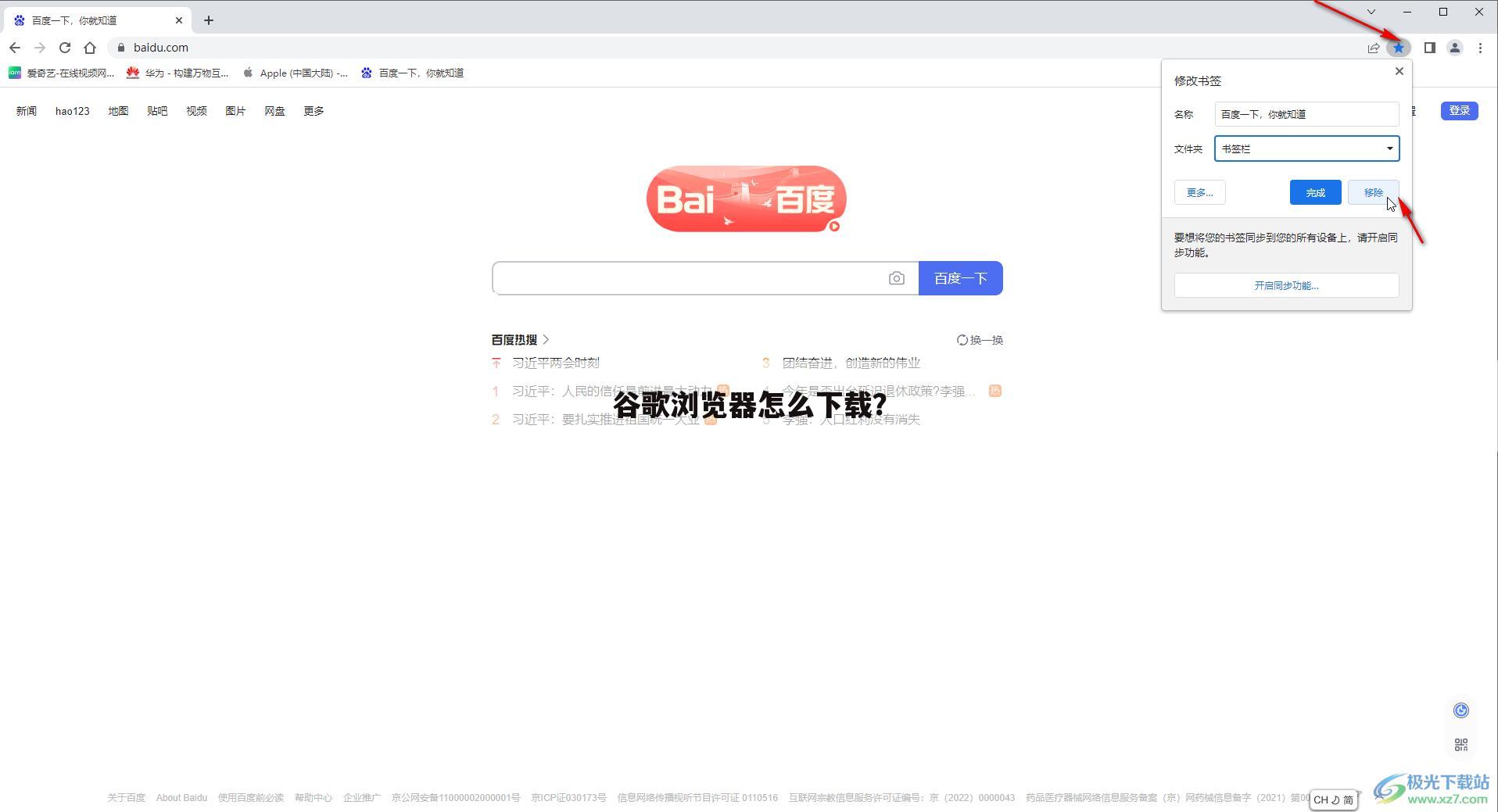Click the refresh hot search icon 换一换
Viewport: 1498px width, 812px height.
coord(980,340)
